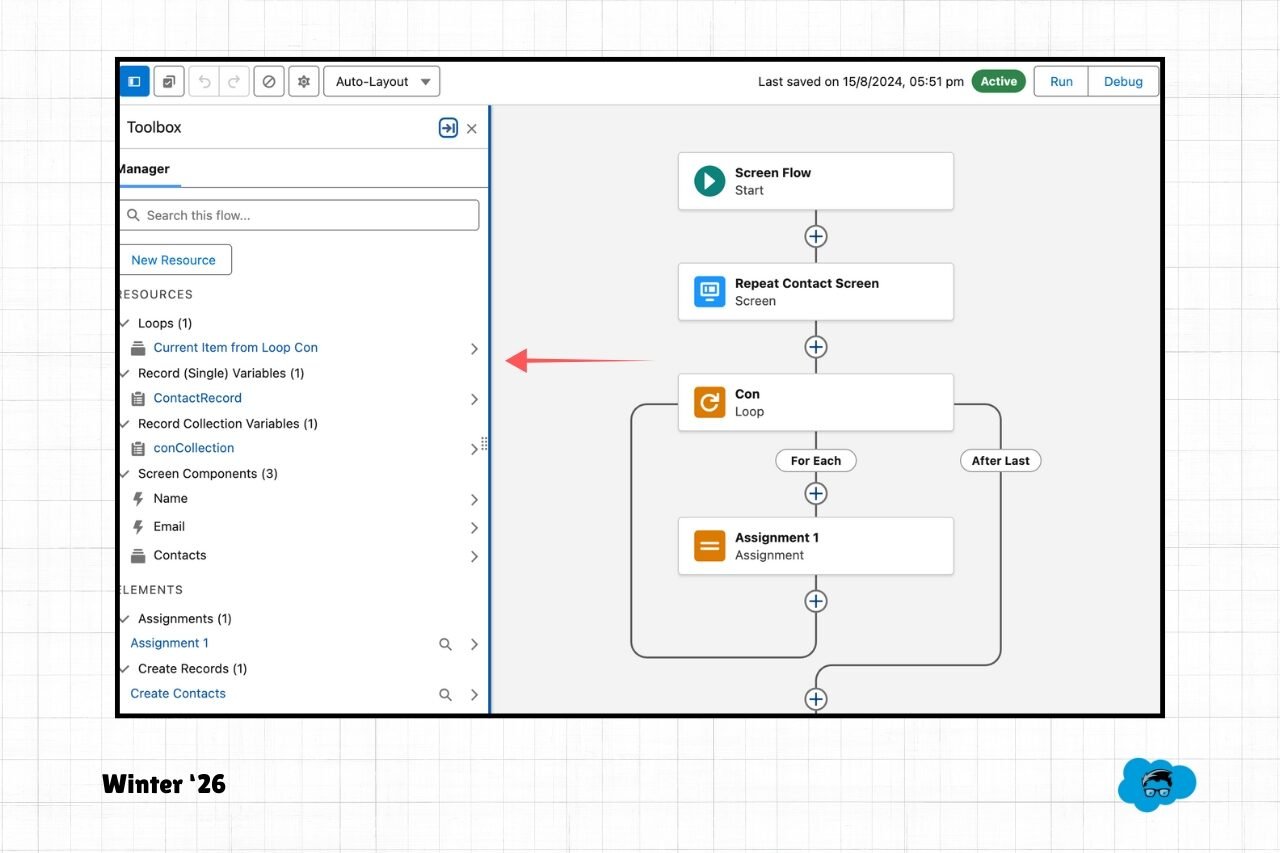Locate Create Contacts with magnifier icon
This screenshot has width=1280, height=853.
(446, 694)
